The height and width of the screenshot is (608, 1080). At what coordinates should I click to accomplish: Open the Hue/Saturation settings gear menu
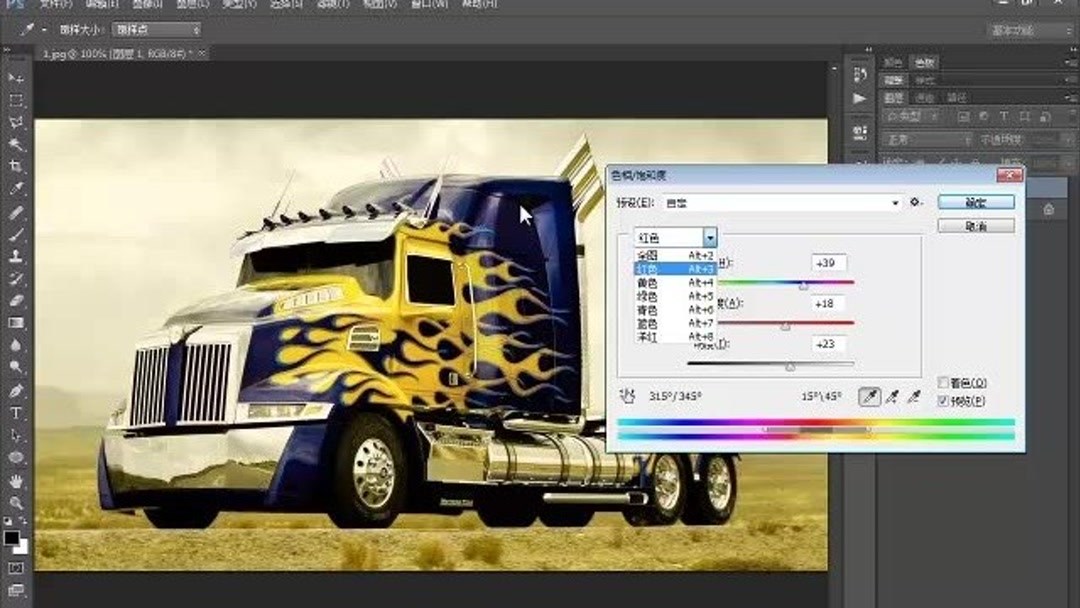coord(913,202)
